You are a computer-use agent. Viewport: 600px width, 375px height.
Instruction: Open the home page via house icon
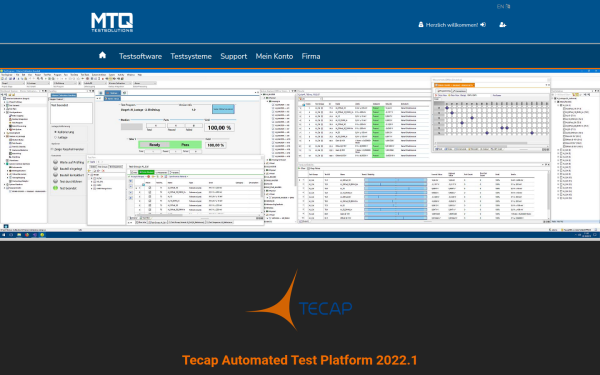[x=102, y=55]
